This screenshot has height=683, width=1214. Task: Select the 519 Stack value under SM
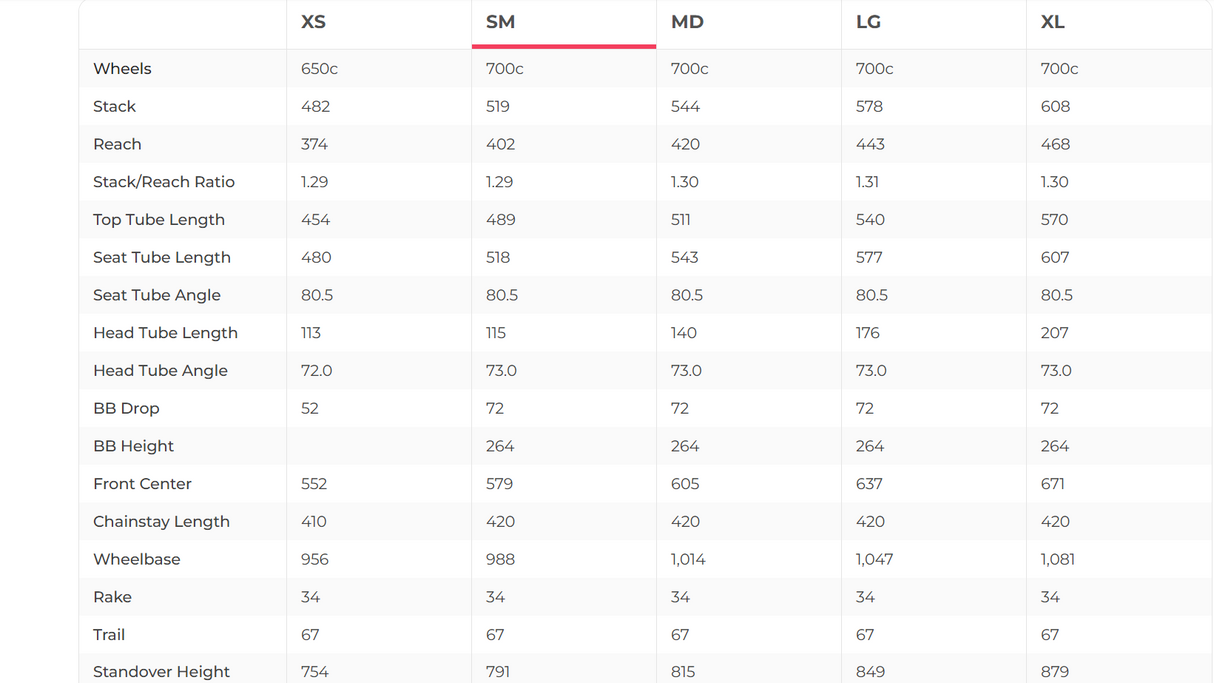[x=498, y=107]
